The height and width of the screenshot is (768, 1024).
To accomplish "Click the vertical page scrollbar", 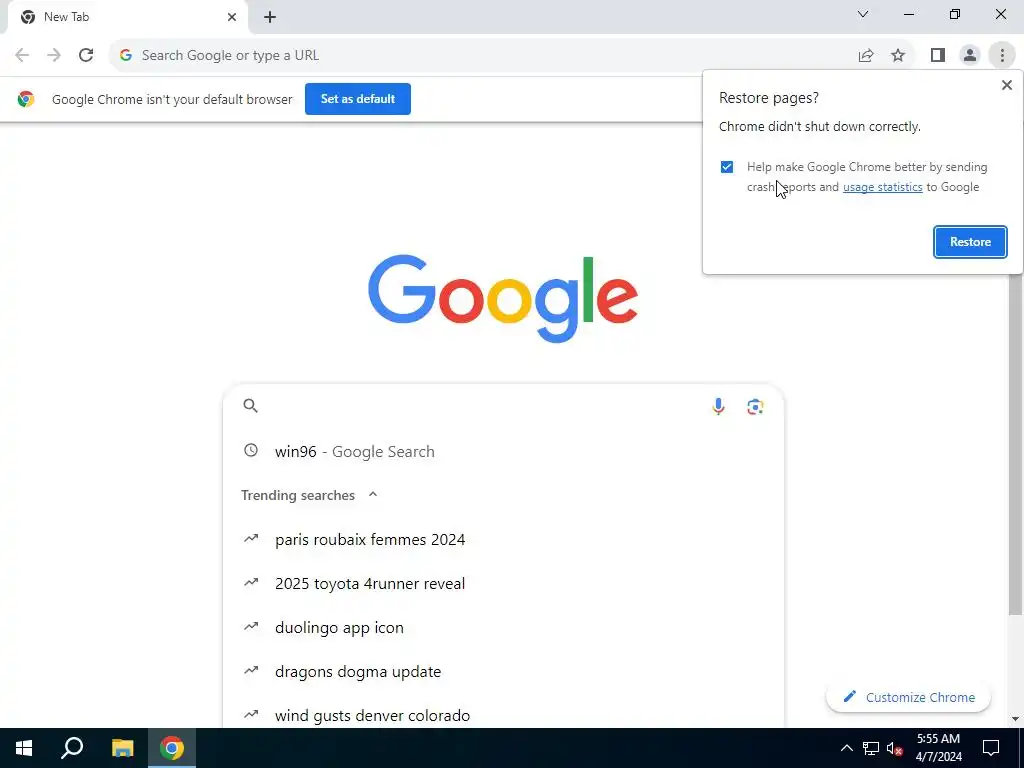I will coord(1016,444).
